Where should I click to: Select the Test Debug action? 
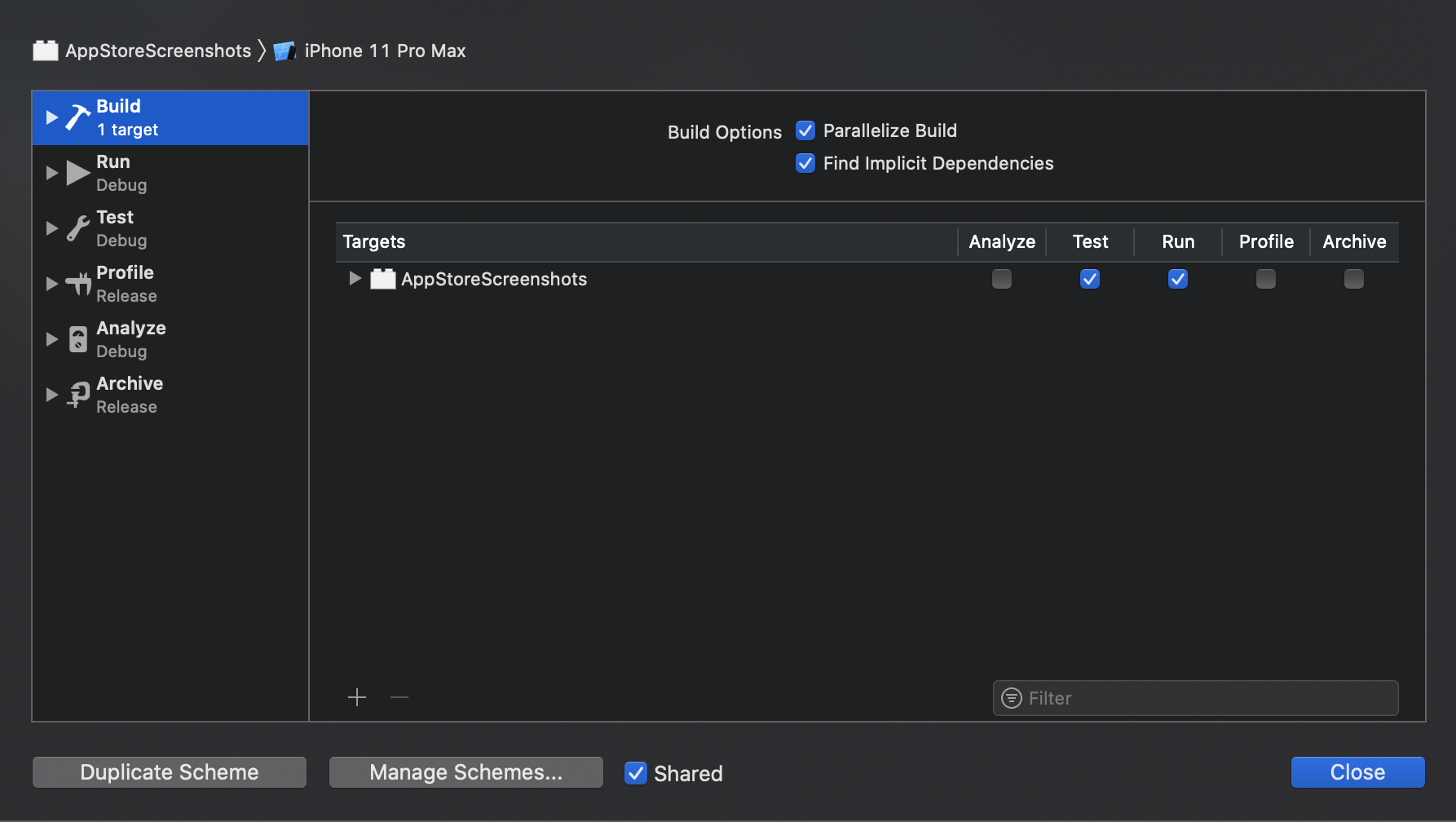[x=121, y=228]
